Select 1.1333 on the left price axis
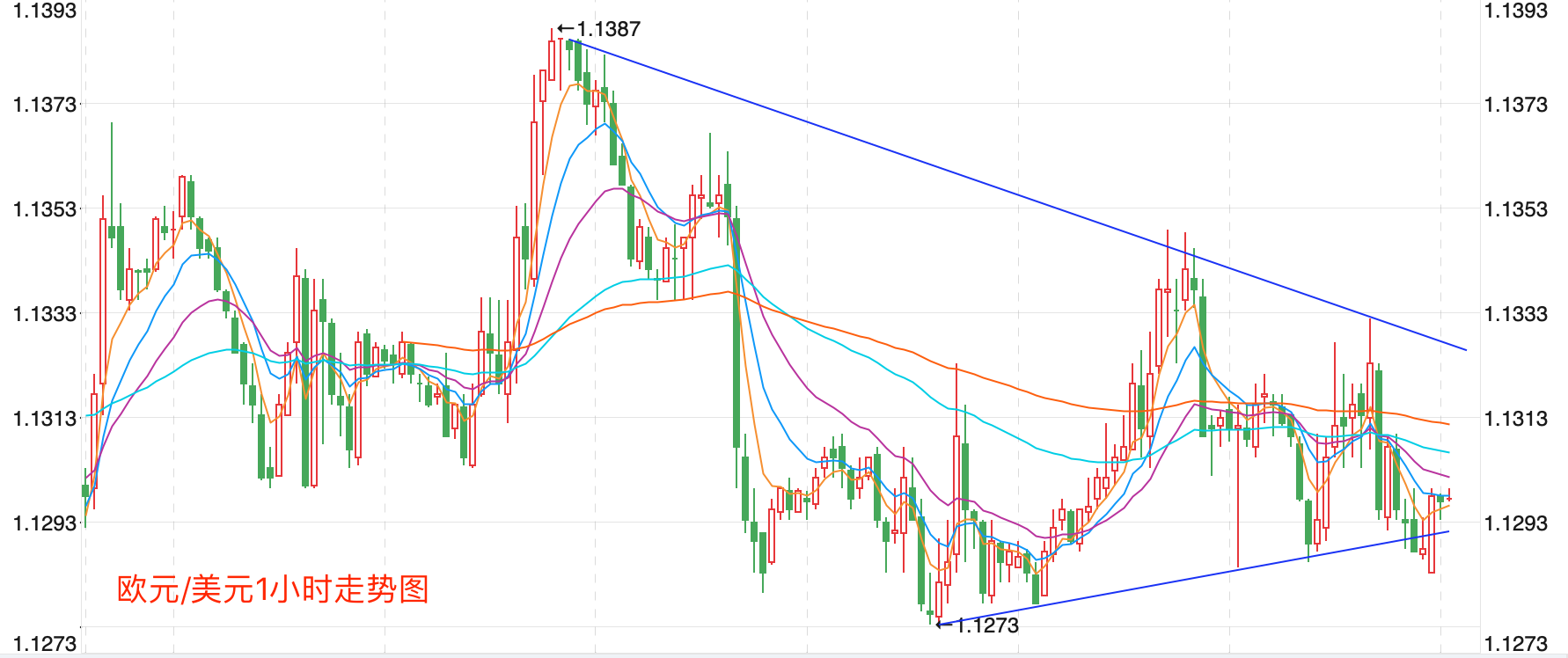The height and width of the screenshot is (658, 1568). [45, 314]
